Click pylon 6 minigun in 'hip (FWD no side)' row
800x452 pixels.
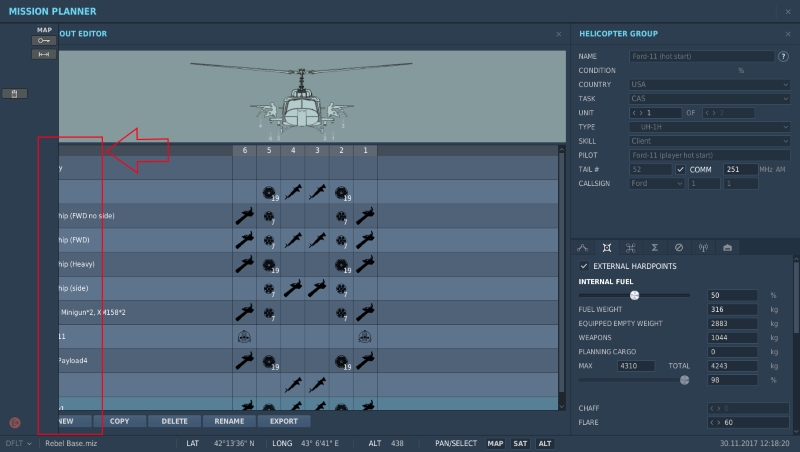pyautogui.click(x=244, y=216)
